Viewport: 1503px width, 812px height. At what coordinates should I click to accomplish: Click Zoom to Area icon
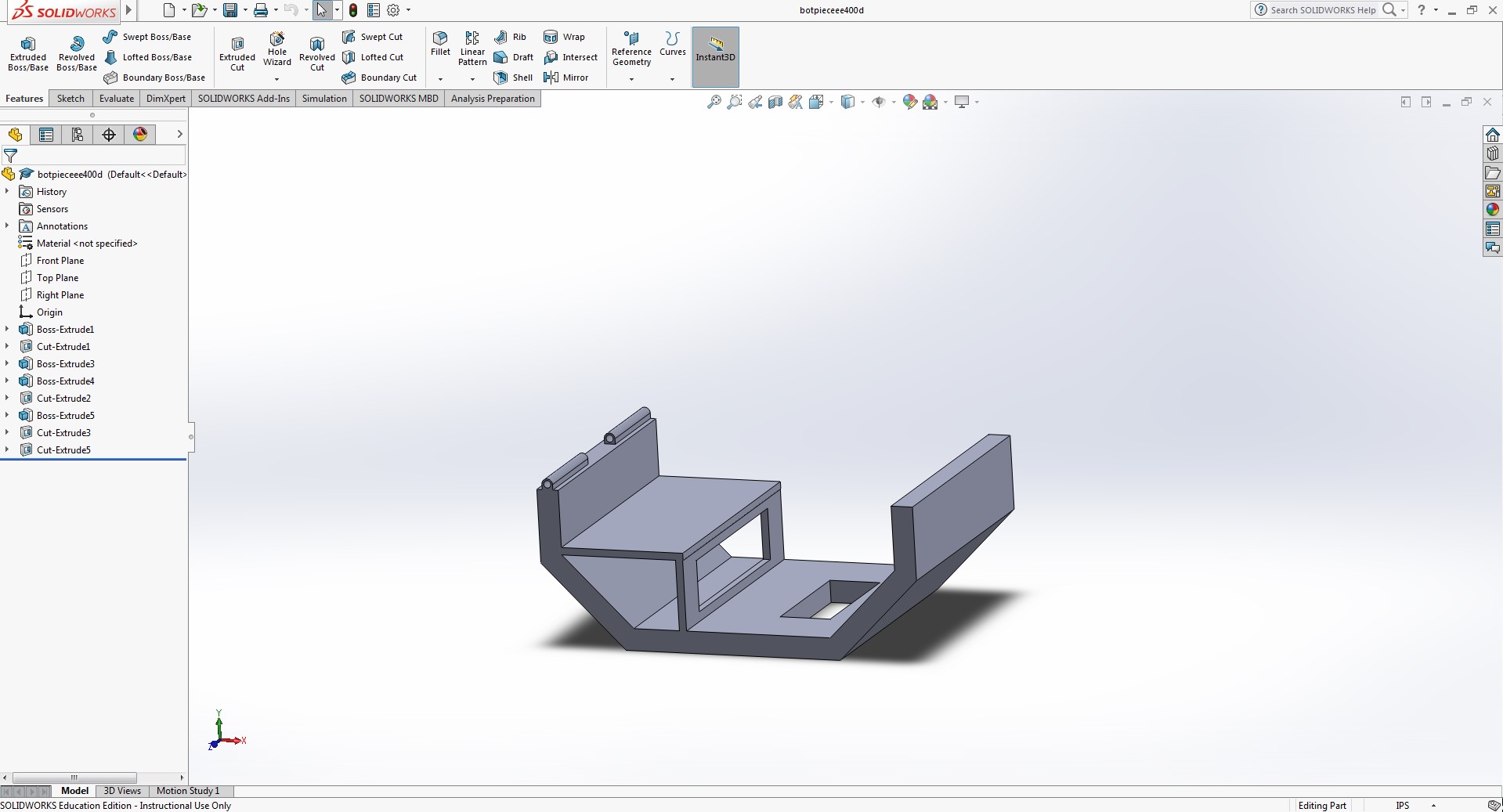(735, 102)
